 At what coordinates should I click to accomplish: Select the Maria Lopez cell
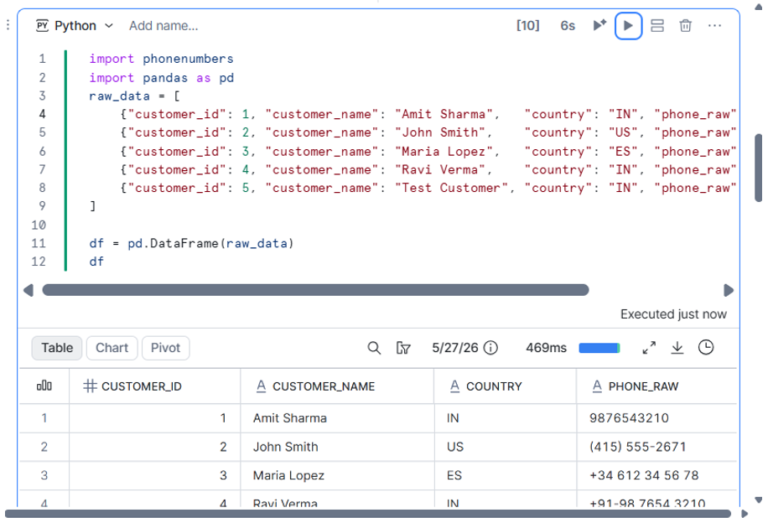[x=337, y=475]
